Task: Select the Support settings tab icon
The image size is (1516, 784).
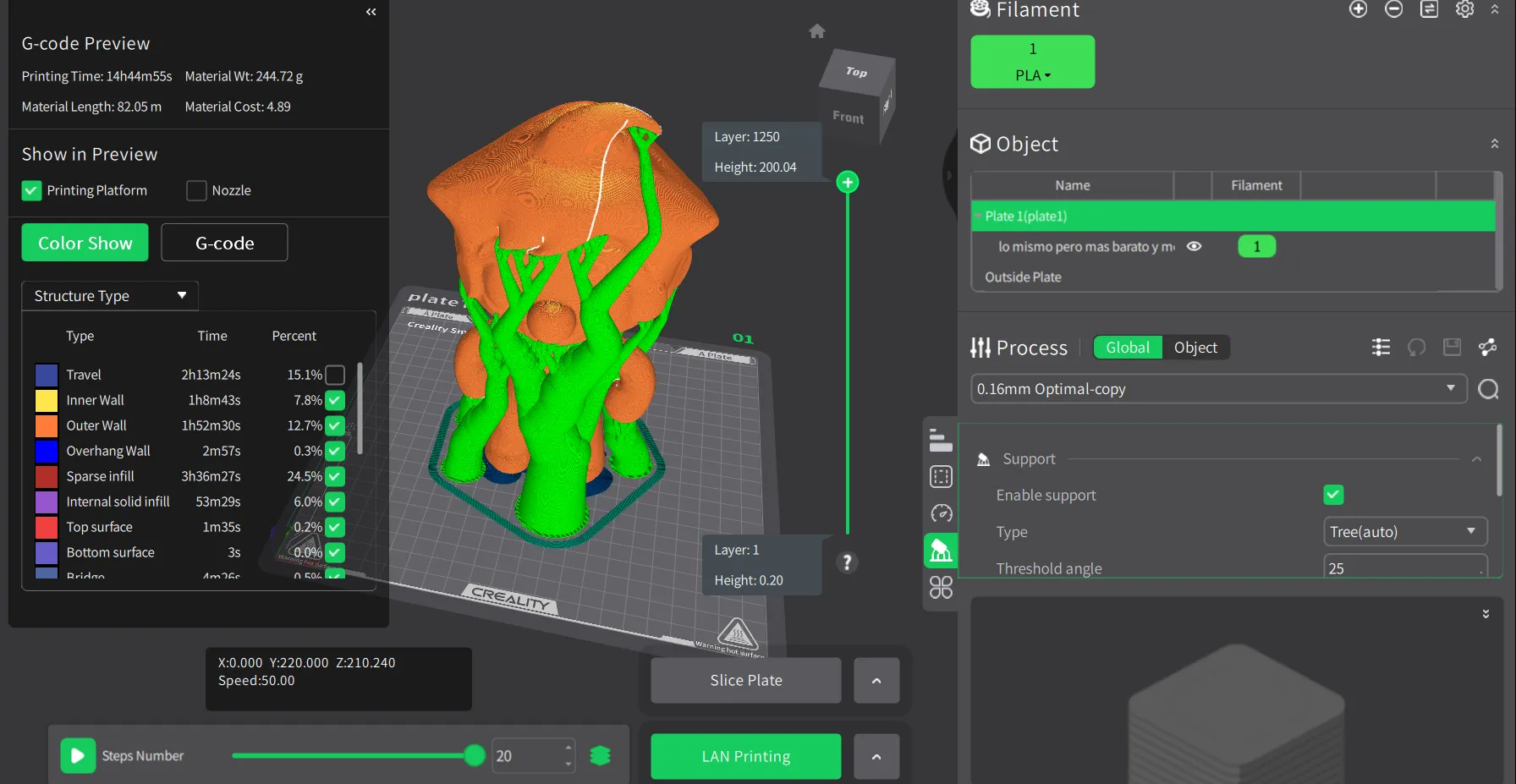Action: (941, 551)
